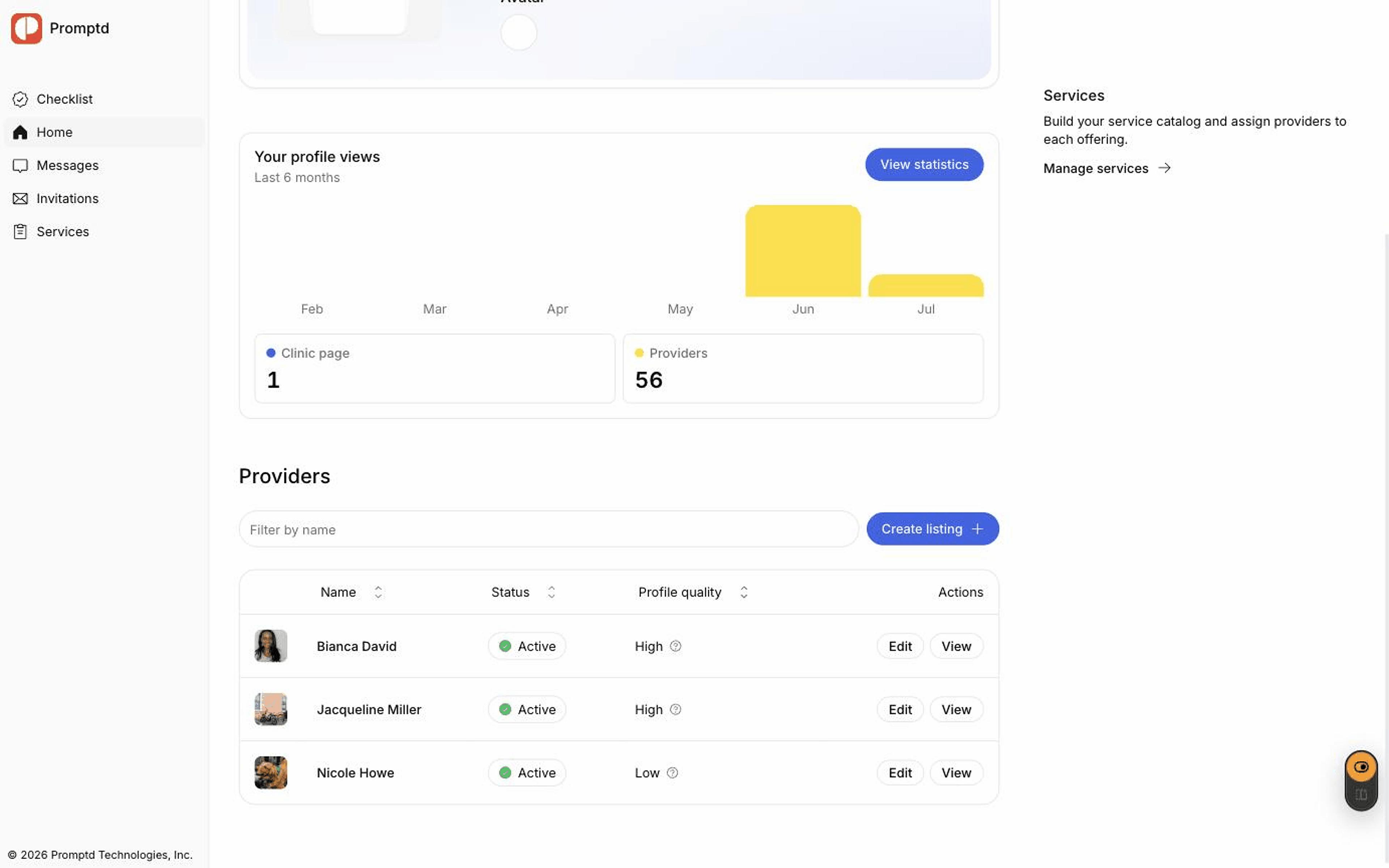Edit Nicole Howe's listing
Viewport: 1389px width, 868px height.
[x=899, y=773]
